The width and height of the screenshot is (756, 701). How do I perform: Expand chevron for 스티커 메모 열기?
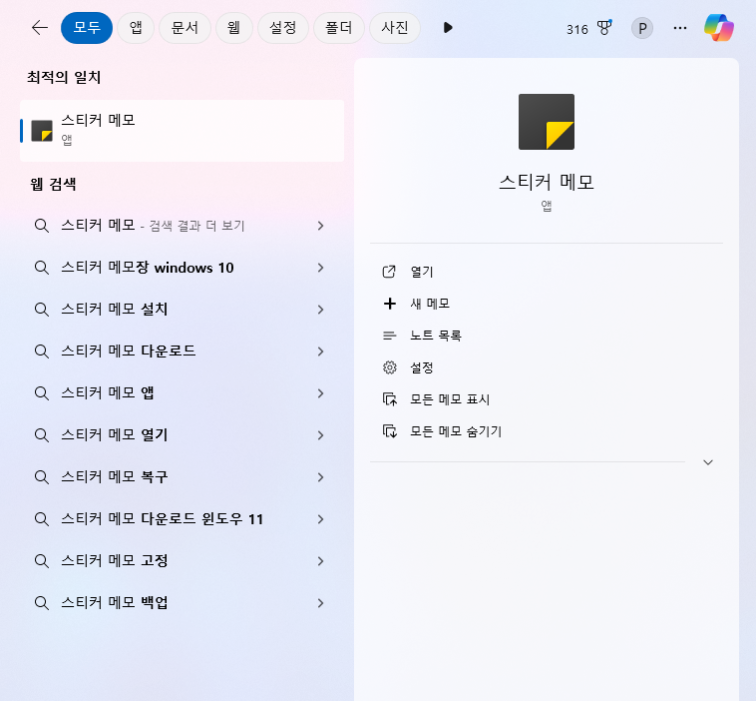(x=321, y=435)
